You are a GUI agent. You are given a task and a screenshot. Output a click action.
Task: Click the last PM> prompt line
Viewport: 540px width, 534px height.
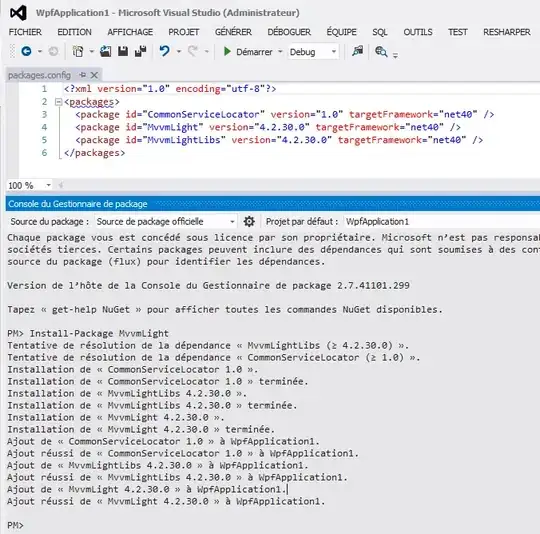pyautogui.click(x=15, y=525)
